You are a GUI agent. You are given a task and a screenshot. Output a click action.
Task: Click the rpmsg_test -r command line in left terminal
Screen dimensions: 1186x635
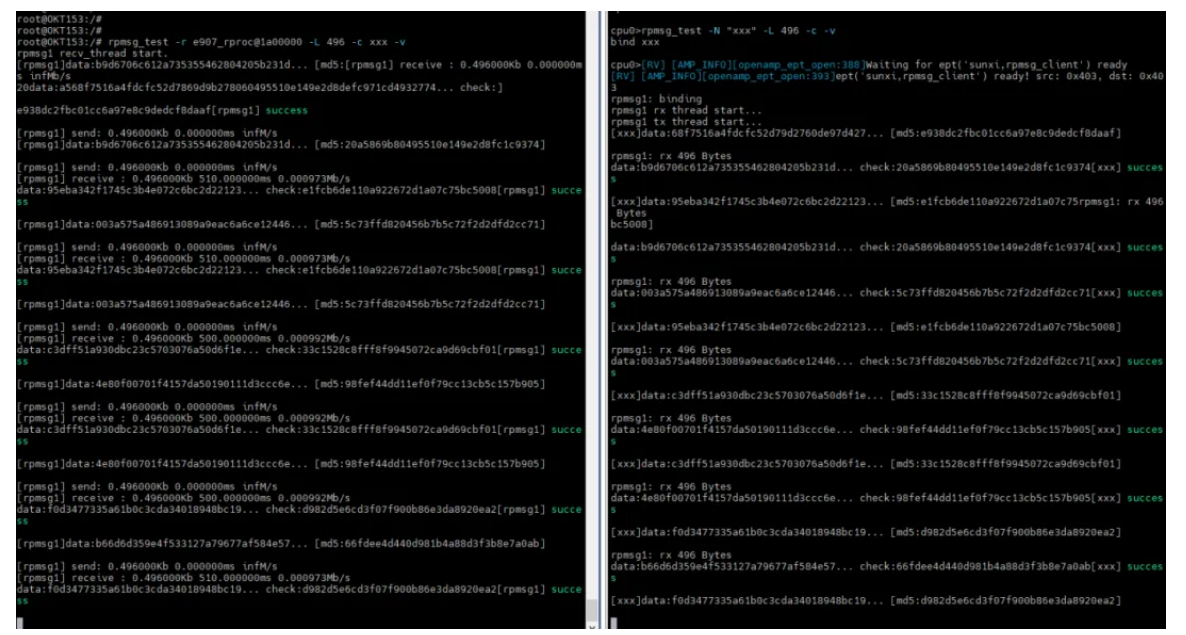tap(212, 41)
